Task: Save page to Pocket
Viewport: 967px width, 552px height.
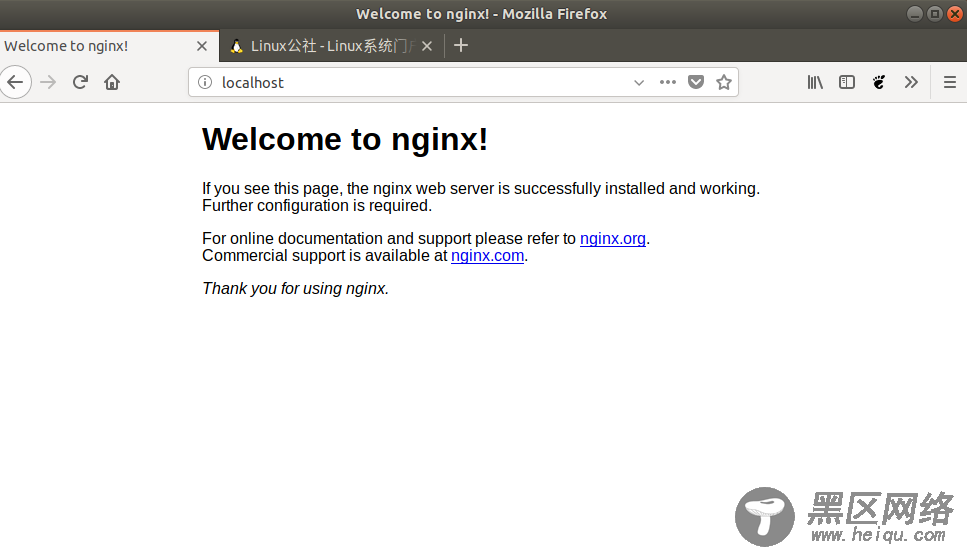Action: coord(696,82)
